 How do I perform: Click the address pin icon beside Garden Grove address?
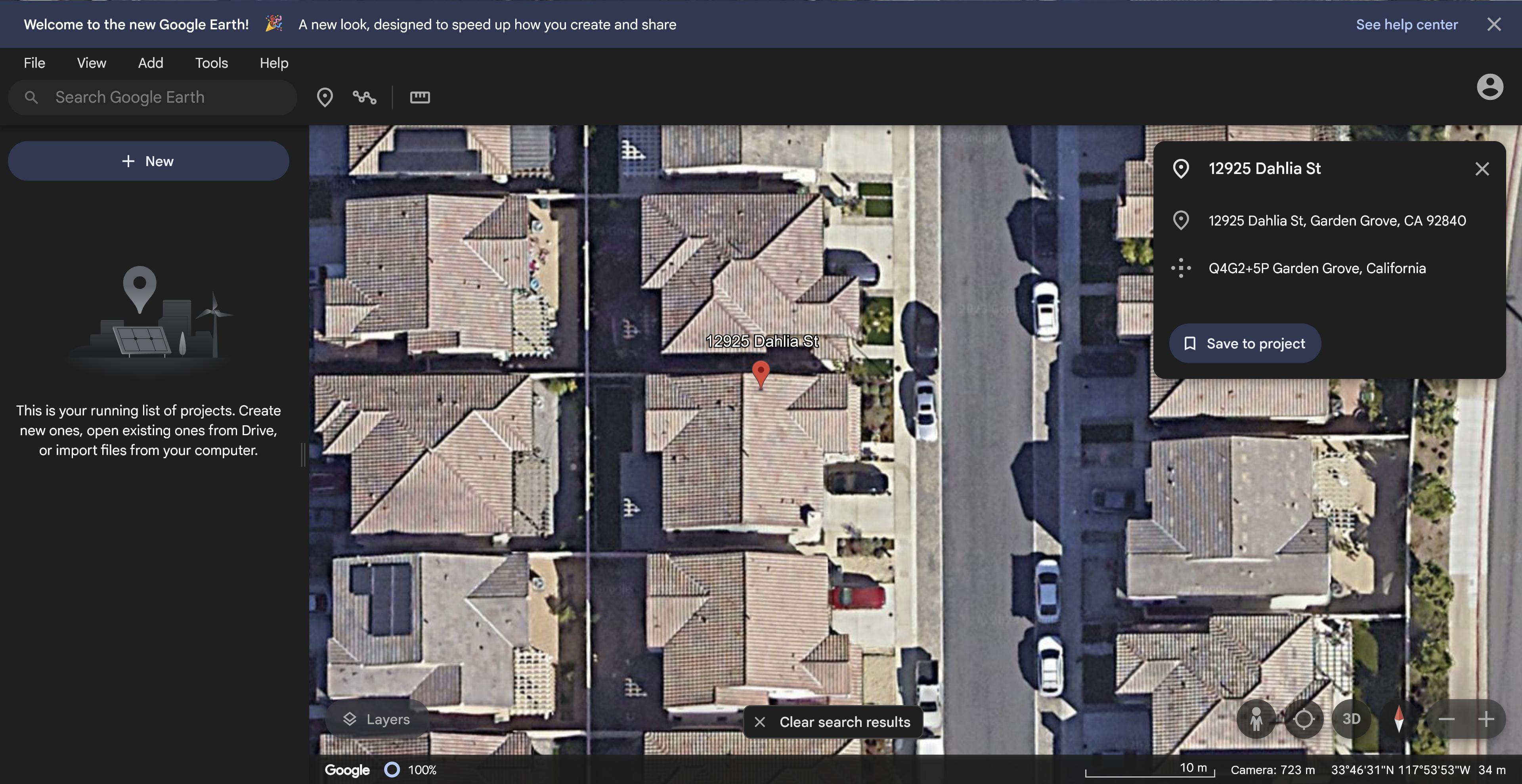(x=1181, y=220)
